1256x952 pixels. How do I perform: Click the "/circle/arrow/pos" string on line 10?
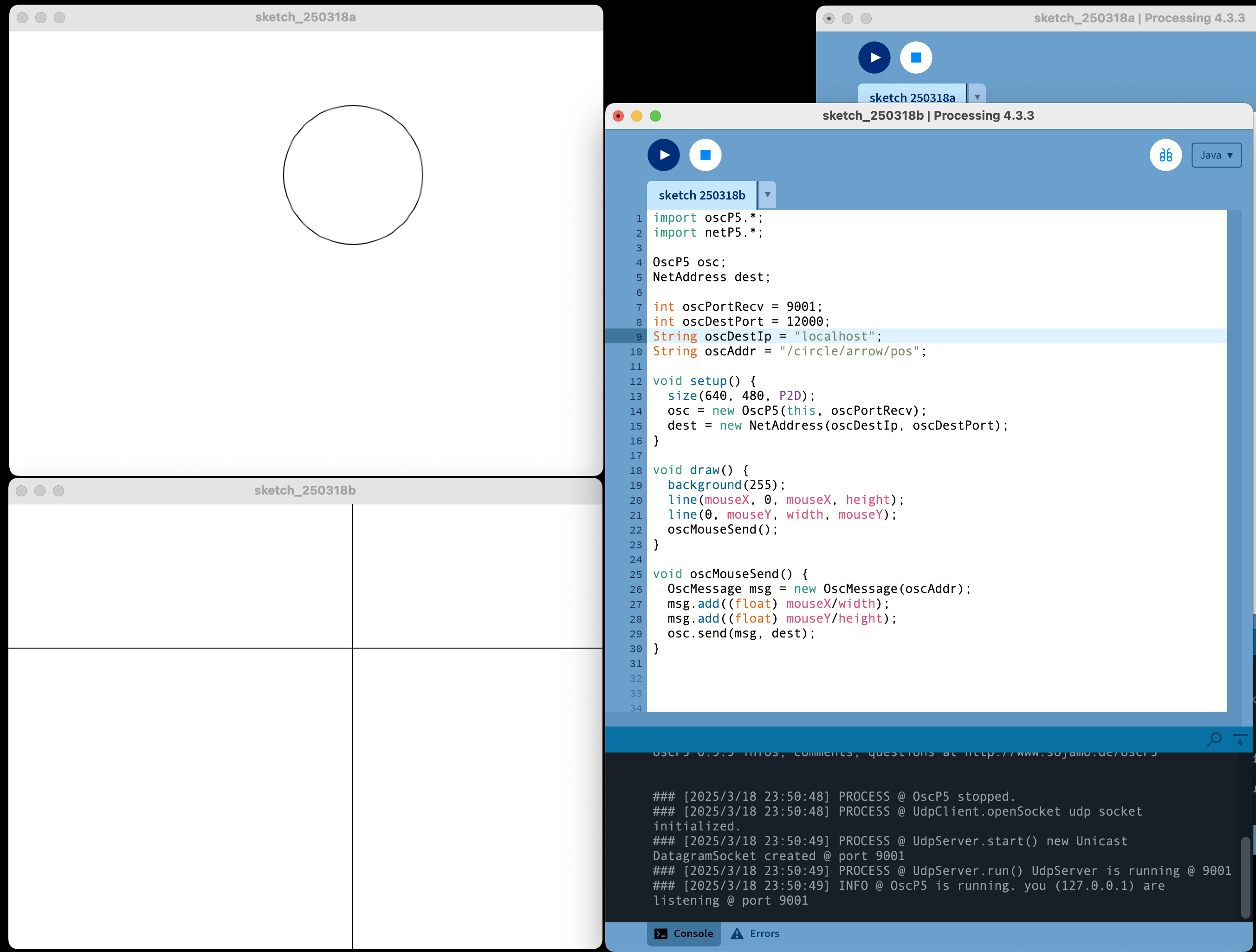pos(849,351)
